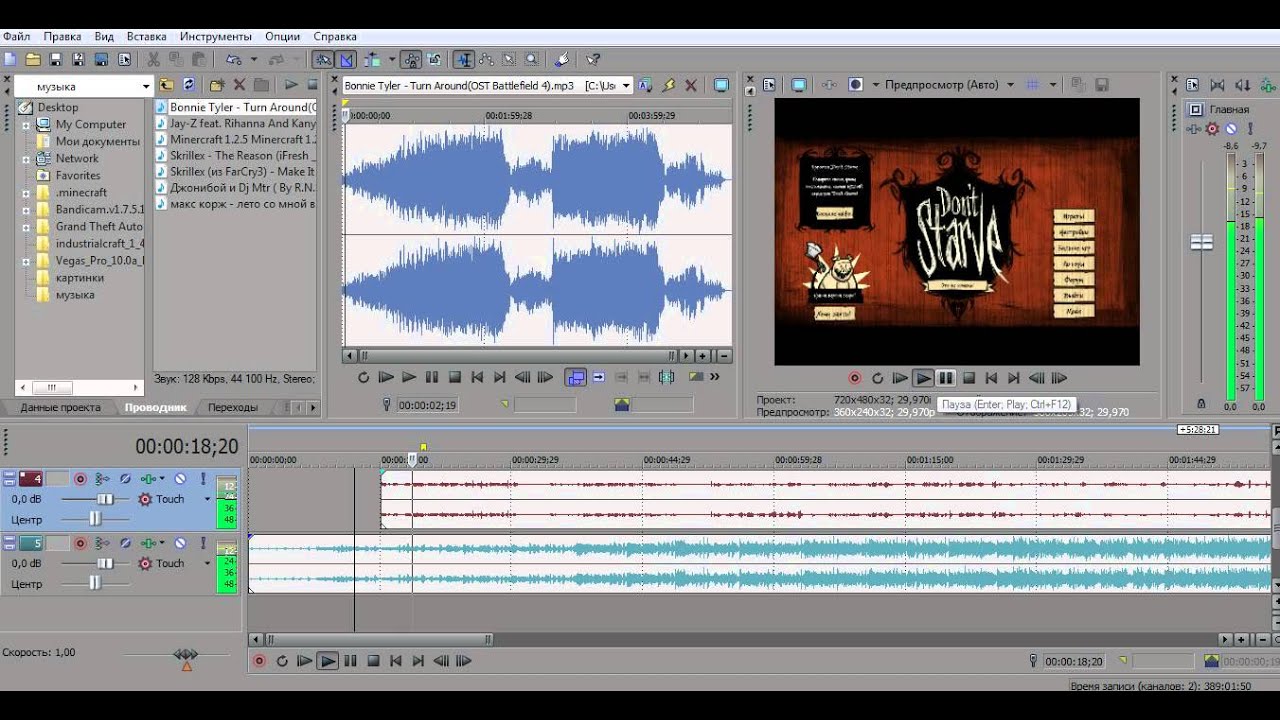Open Предпросмотр (Авто) quality dropdown
Screen dimensions: 1280x720
coord(1010,85)
